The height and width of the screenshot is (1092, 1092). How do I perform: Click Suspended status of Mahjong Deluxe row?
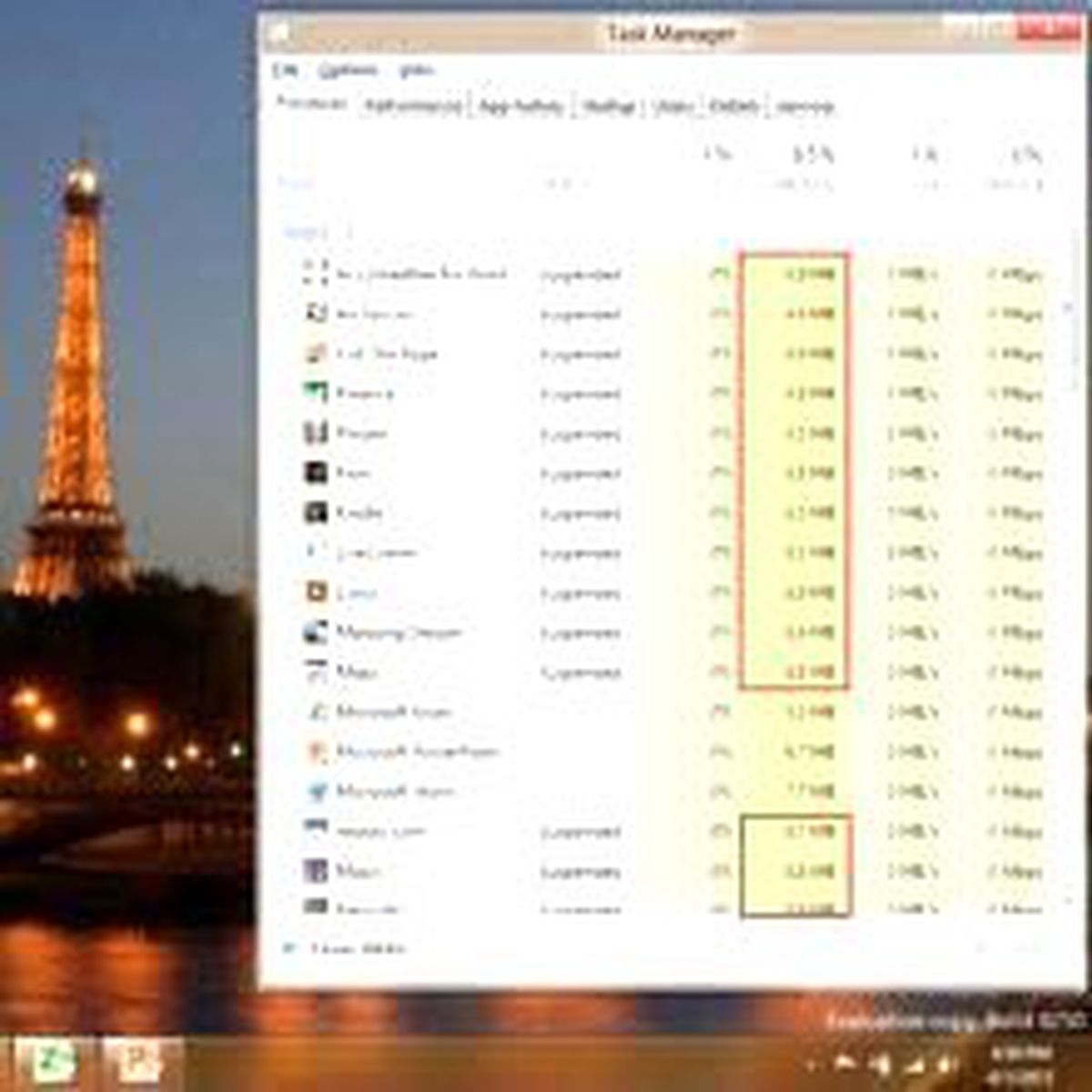580,633
